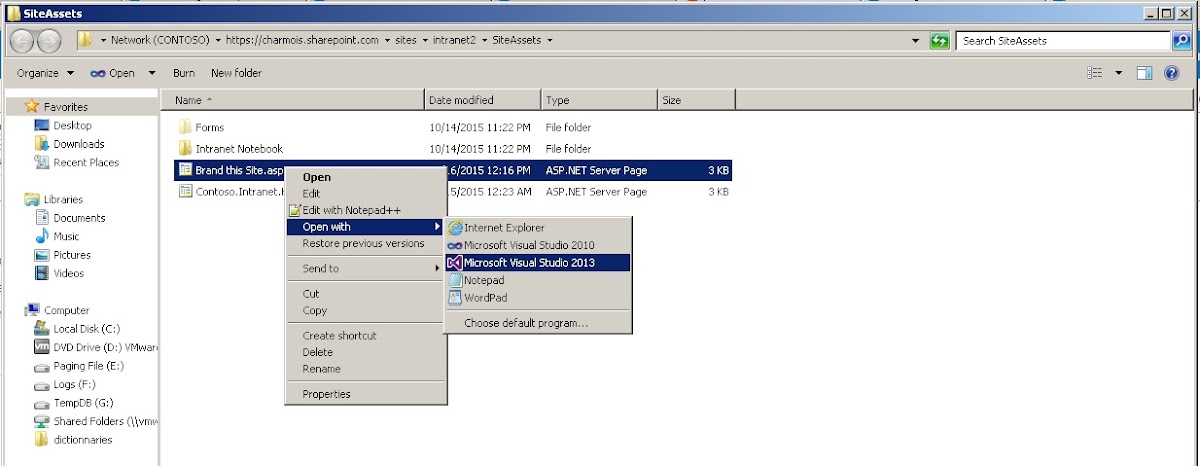Viewport: 1200px width, 466px height.
Task: Open the Organize dropdown menu
Action: (x=45, y=73)
